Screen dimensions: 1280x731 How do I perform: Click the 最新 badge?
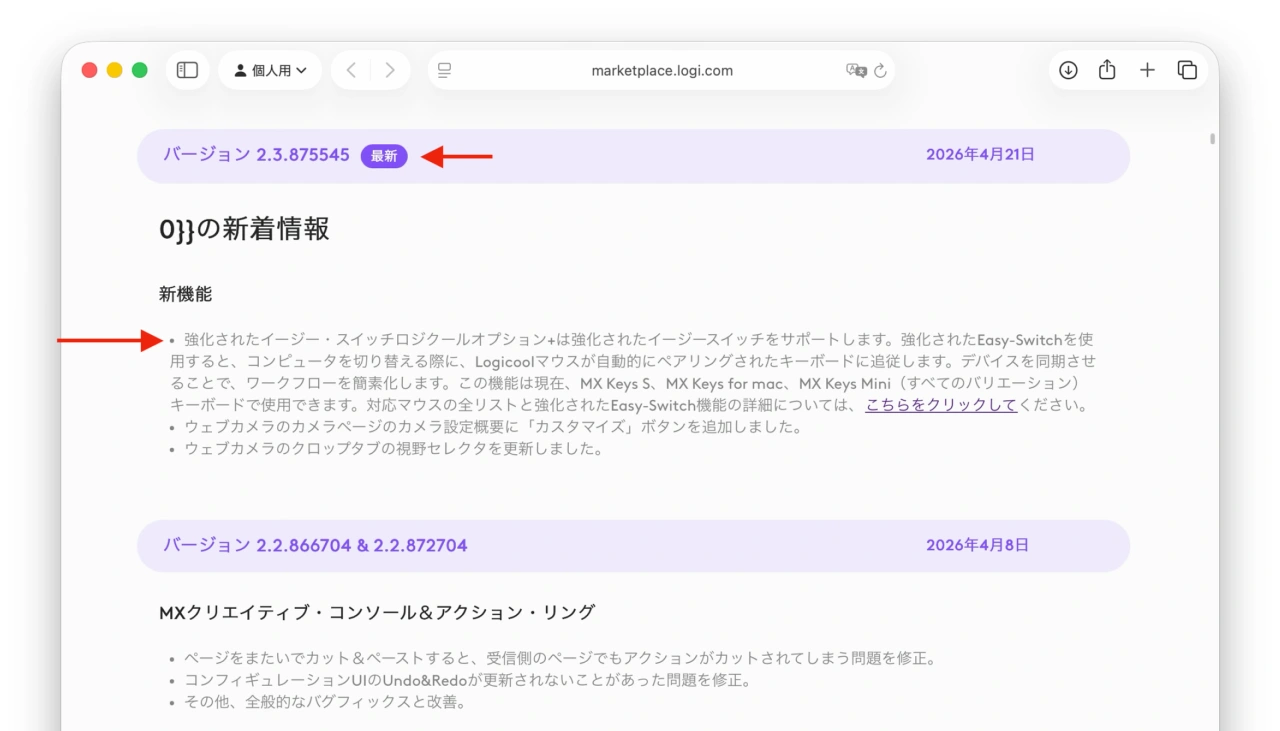384,156
